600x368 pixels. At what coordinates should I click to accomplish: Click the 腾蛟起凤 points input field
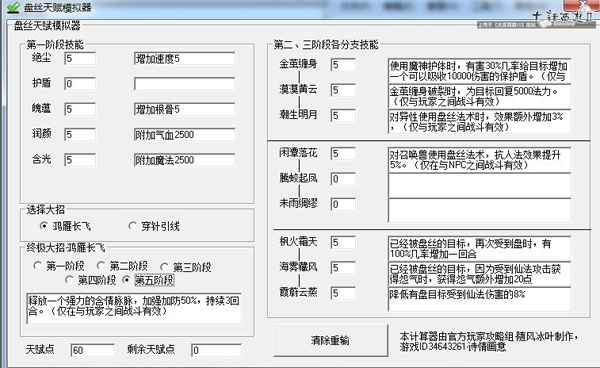point(343,179)
